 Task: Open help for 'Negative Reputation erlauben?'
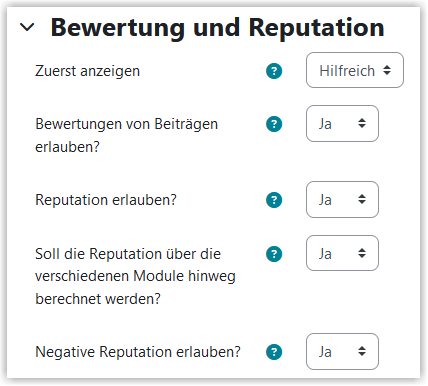[x=274, y=352]
